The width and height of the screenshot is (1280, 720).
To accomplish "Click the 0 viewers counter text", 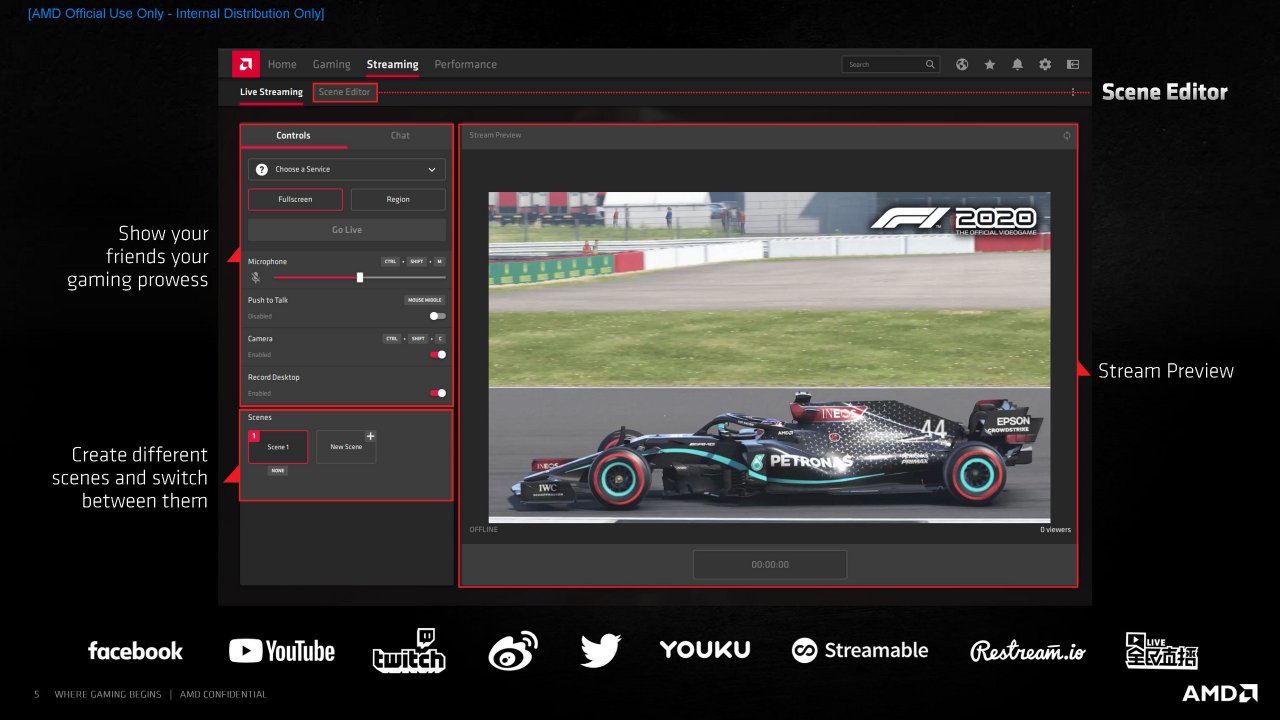I will pyautogui.click(x=1055, y=530).
